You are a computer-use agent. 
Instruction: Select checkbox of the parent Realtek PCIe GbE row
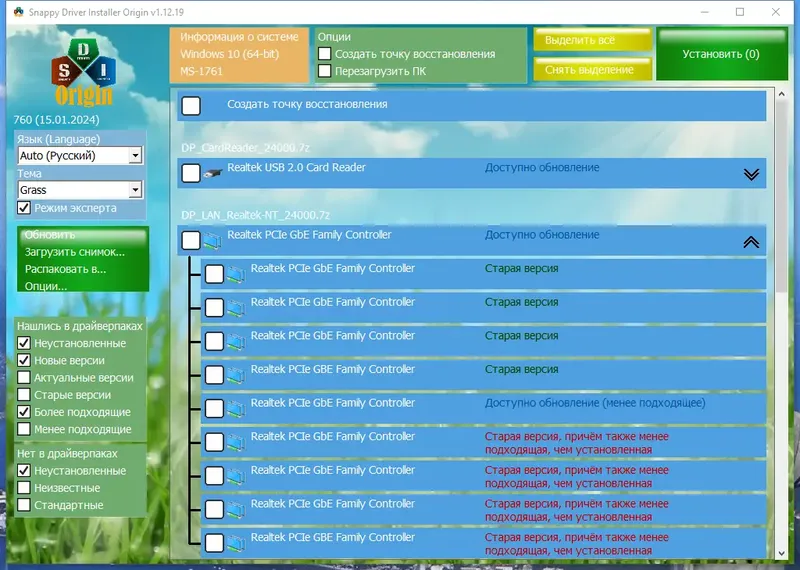click(x=191, y=240)
